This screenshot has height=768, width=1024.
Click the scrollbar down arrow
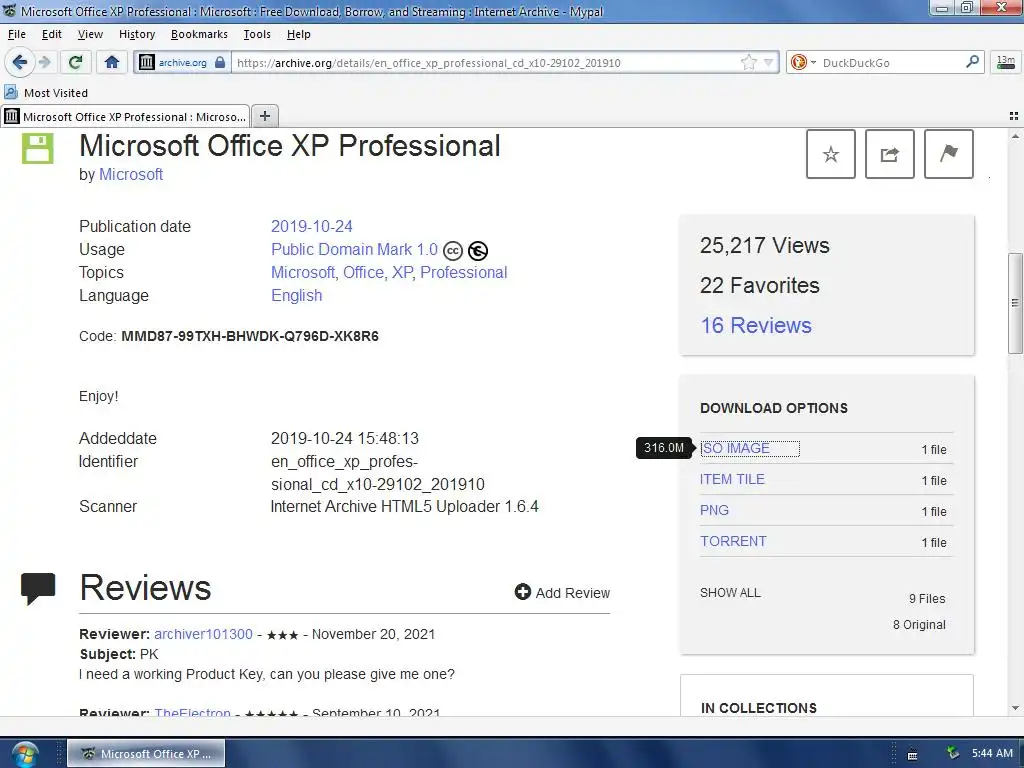[x=1014, y=708]
